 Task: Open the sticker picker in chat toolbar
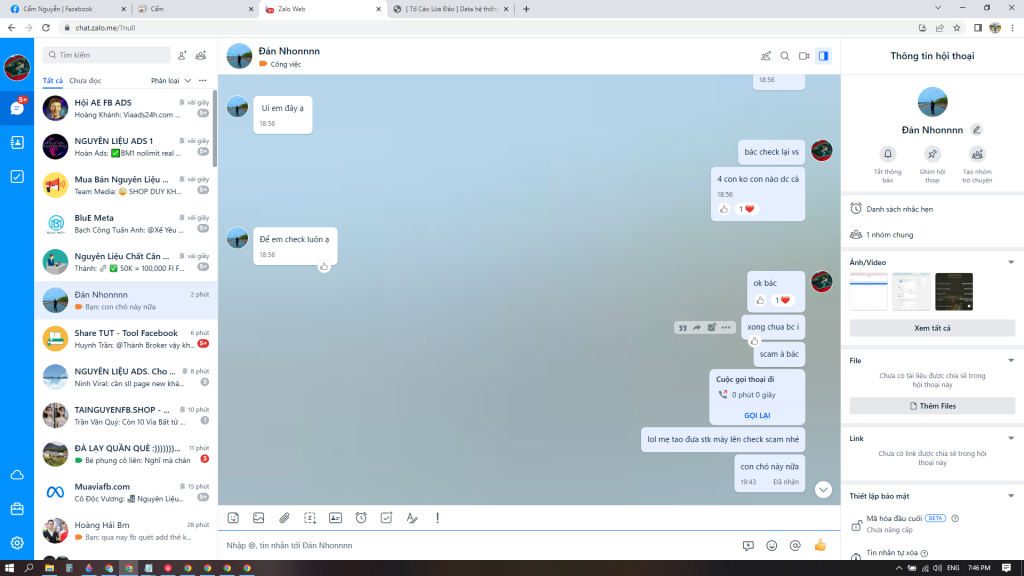[x=233, y=518]
